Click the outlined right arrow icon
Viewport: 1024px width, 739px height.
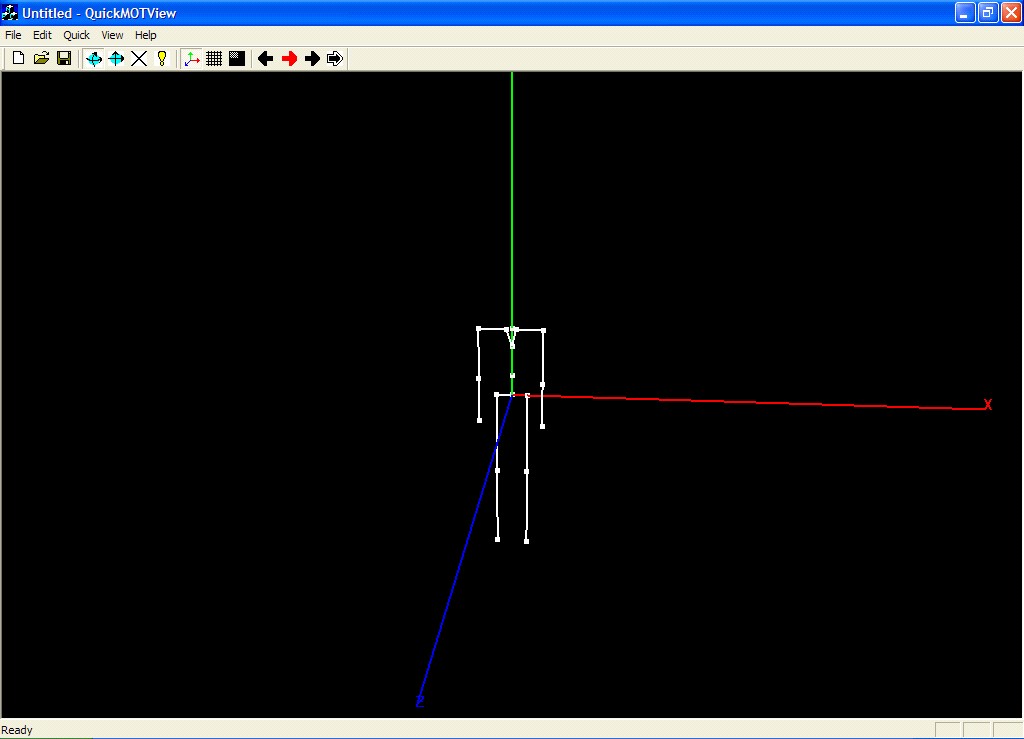pos(335,59)
